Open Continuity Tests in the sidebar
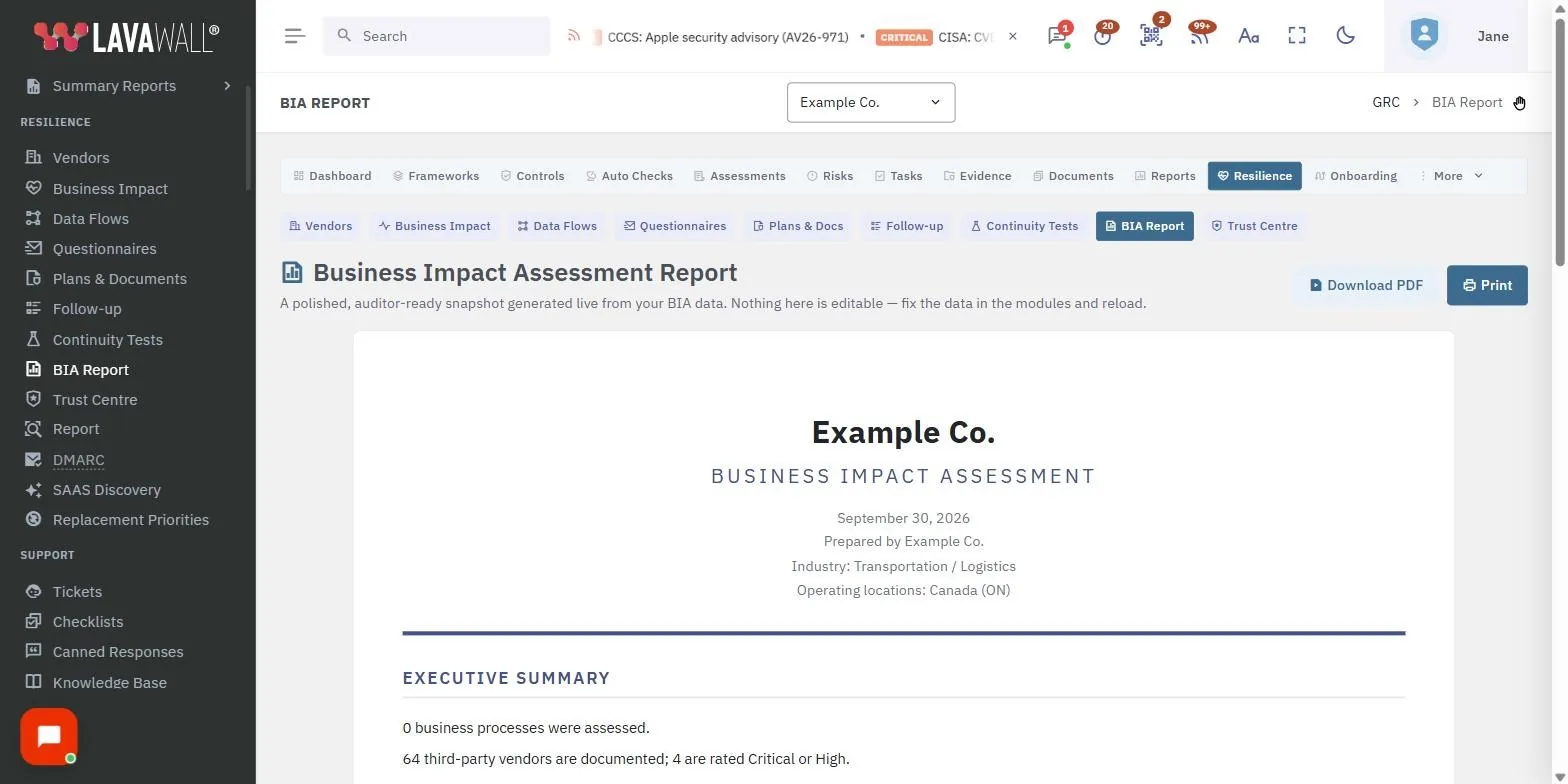This screenshot has height=784, width=1568. coord(107,339)
